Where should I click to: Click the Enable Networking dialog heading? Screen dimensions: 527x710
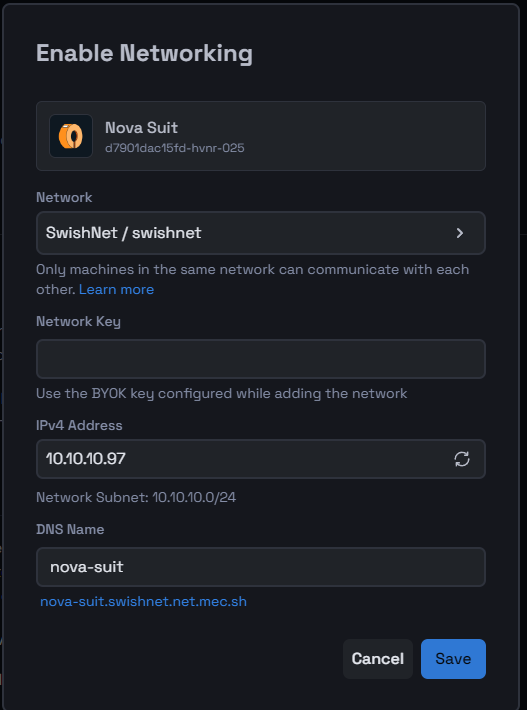[144, 53]
